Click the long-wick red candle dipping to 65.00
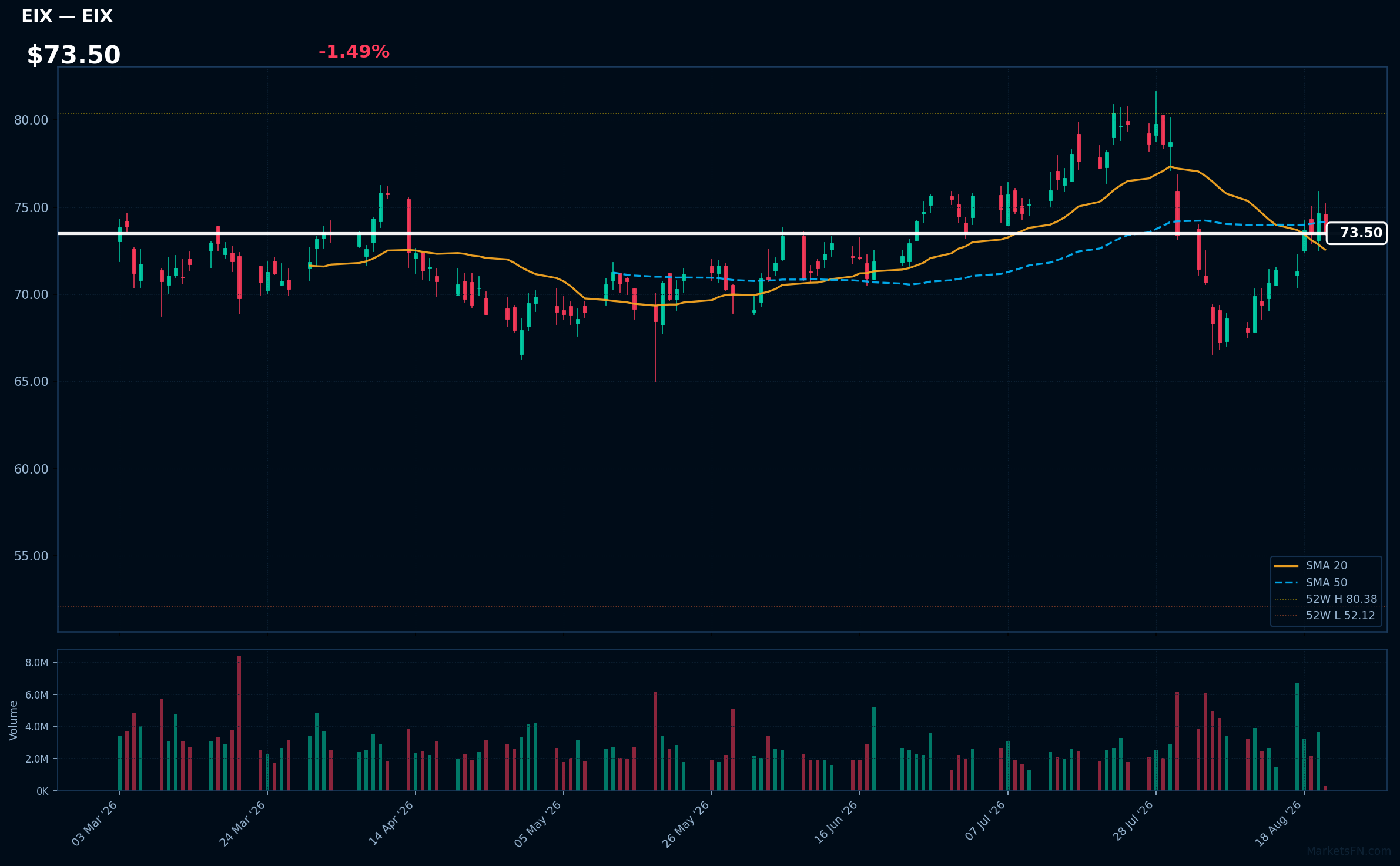Image resolution: width=1400 pixels, height=866 pixels. click(655, 337)
